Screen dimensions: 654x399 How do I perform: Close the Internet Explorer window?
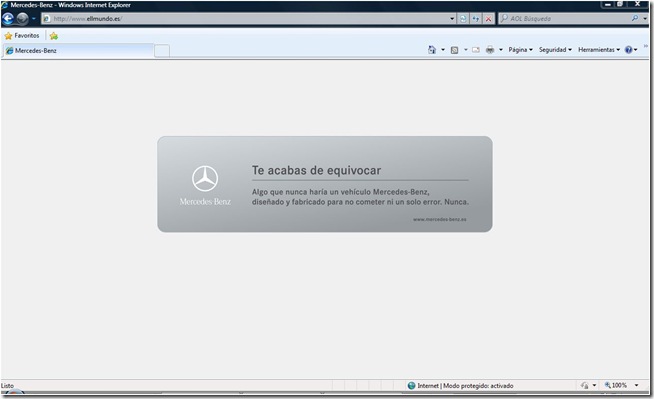638,4
